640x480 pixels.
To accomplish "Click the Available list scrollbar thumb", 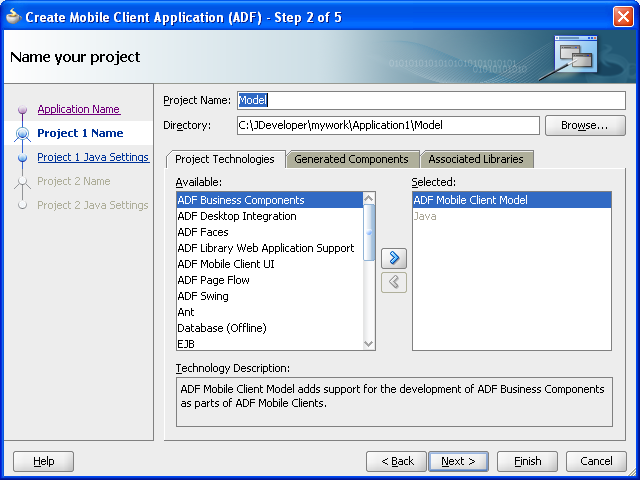I will click(x=369, y=232).
